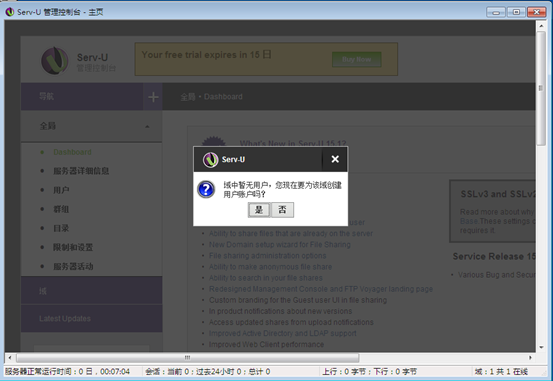Image resolution: width=553 pixels, height=381 pixels.
Task: Click Various Bug and Security bullet text
Action: 497,275
